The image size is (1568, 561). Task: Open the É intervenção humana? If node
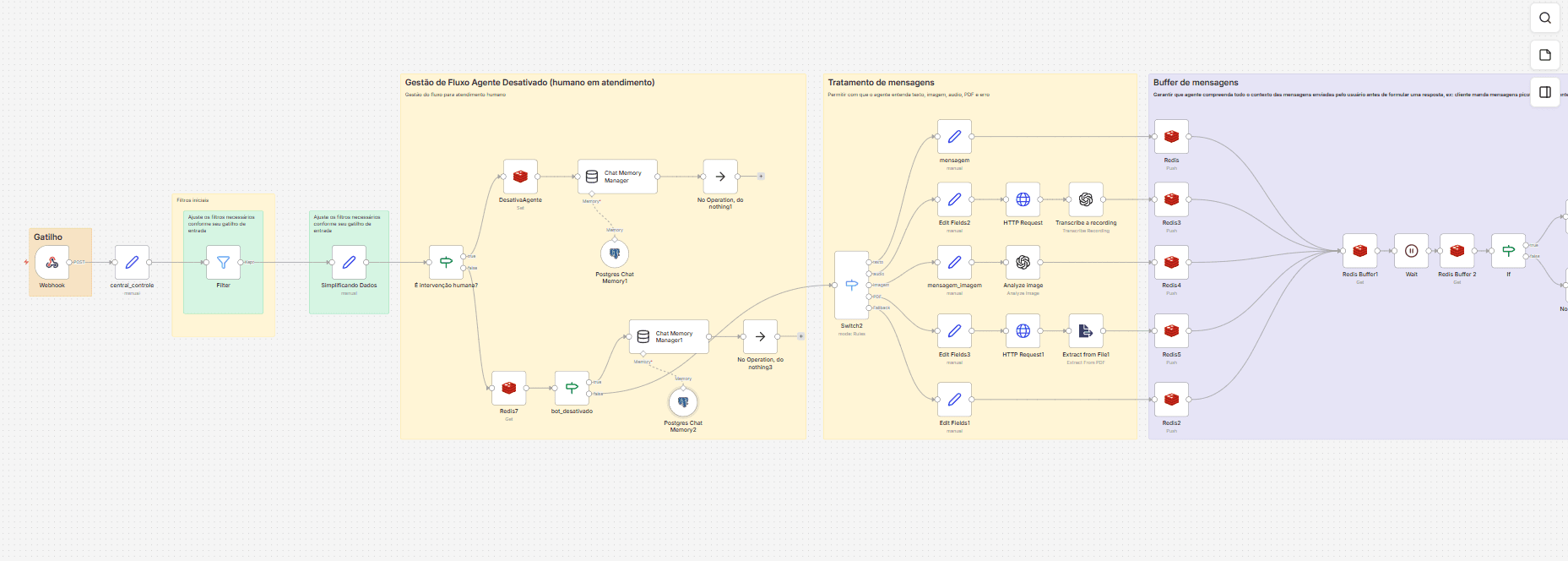(446, 263)
